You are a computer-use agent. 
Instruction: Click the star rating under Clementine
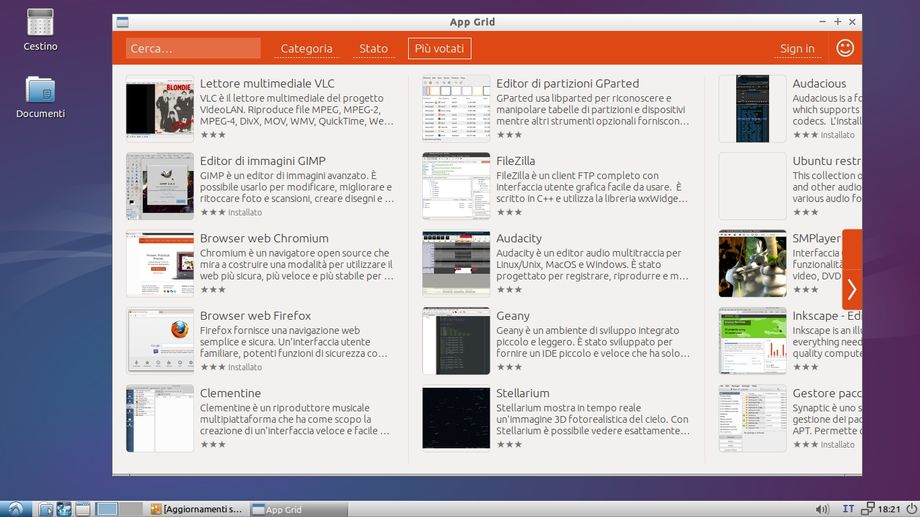212,445
